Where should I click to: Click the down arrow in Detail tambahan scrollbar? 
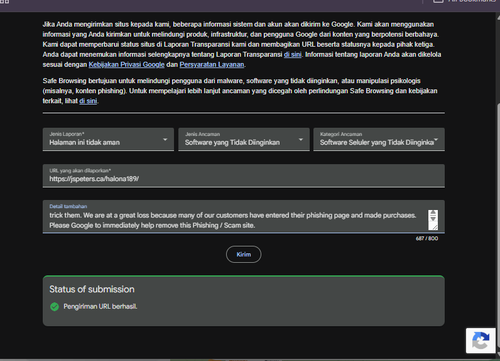tap(433, 219)
